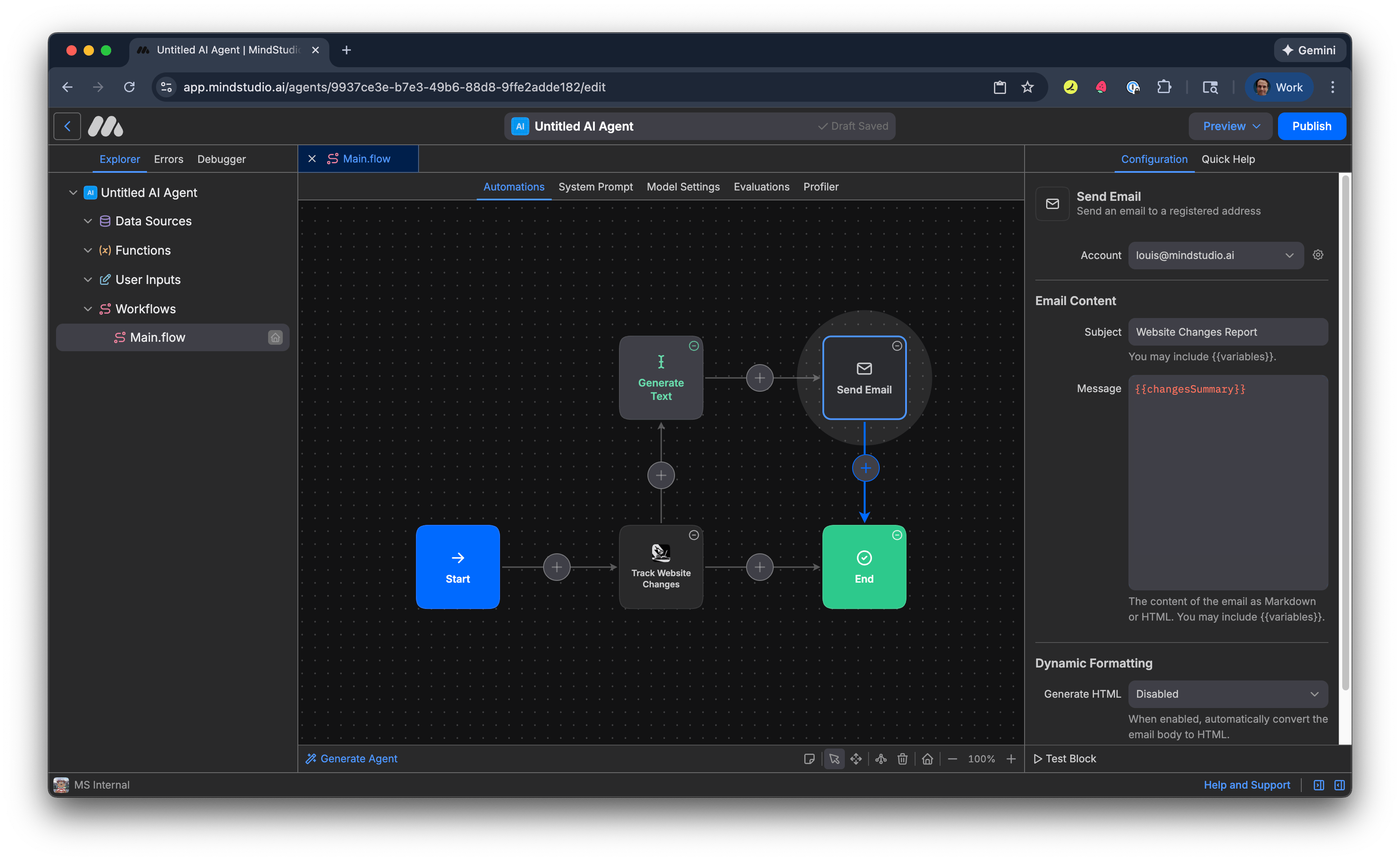Zoom out the canvas with the minus control
The height and width of the screenshot is (861, 1400).
pos(952,758)
